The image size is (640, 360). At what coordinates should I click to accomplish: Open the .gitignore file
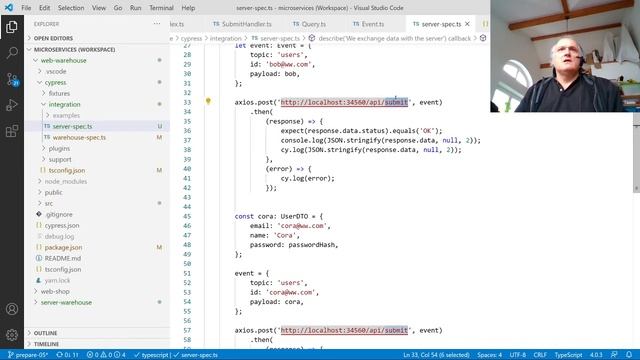tap(97, 215)
